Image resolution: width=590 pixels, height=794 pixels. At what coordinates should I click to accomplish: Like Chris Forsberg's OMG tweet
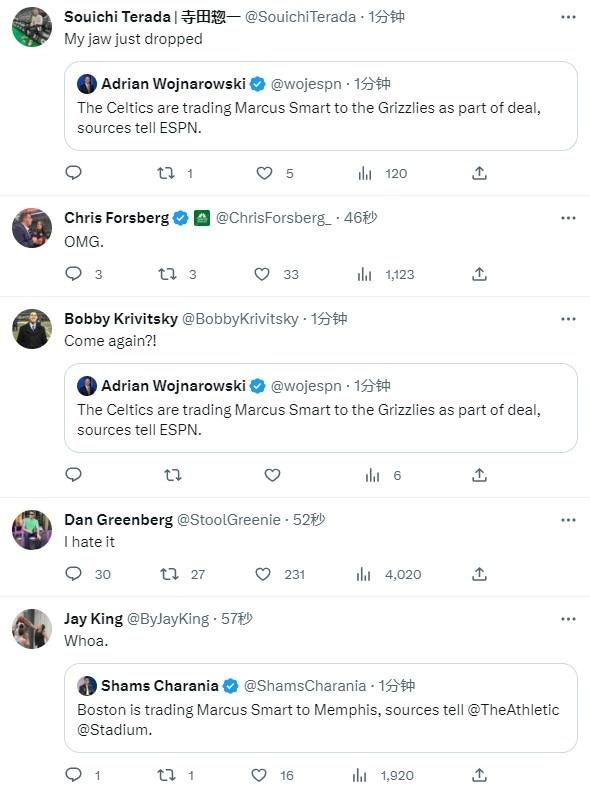tap(262, 274)
